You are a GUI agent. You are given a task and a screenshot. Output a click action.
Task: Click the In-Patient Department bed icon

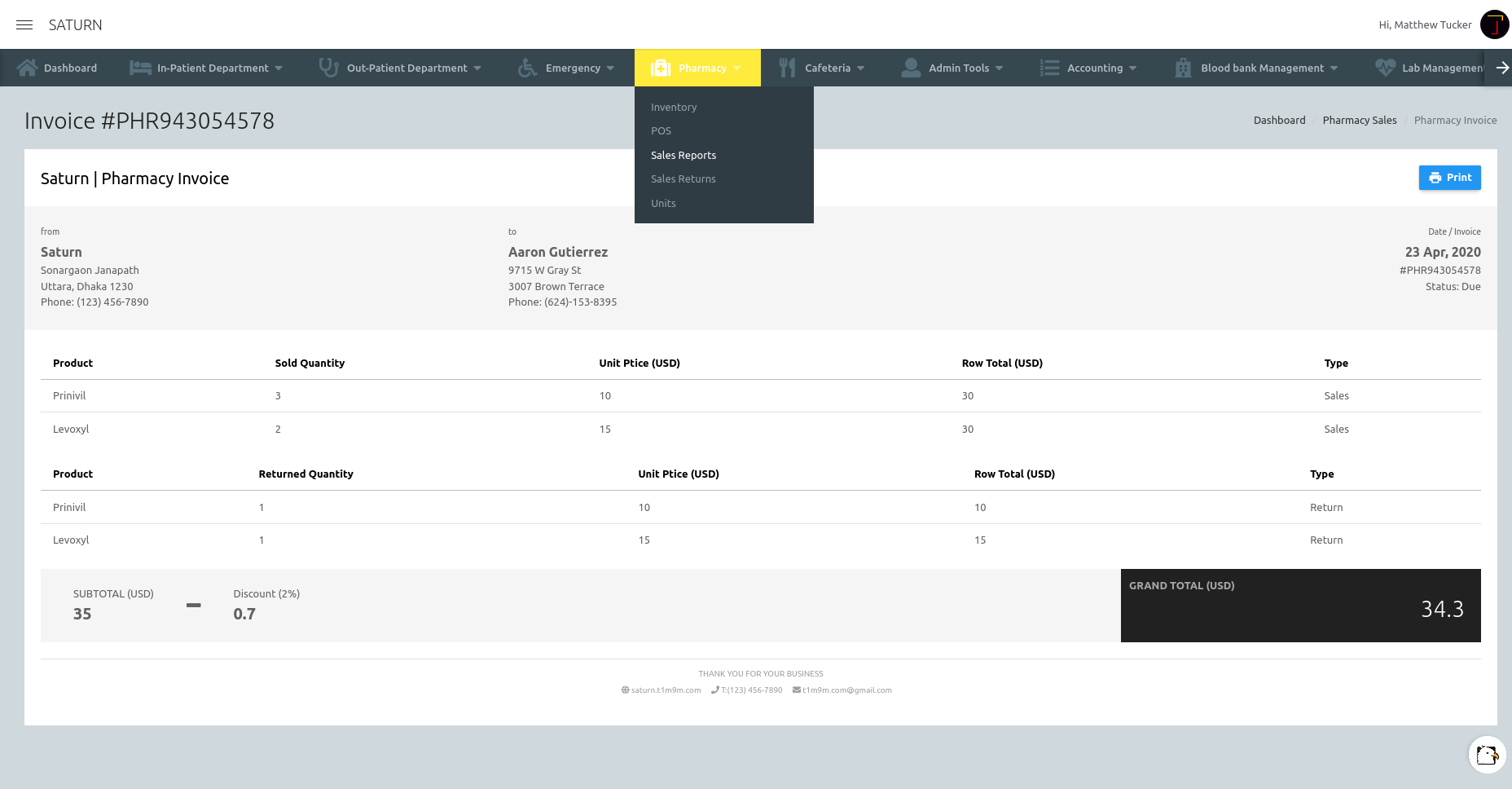point(140,68)
